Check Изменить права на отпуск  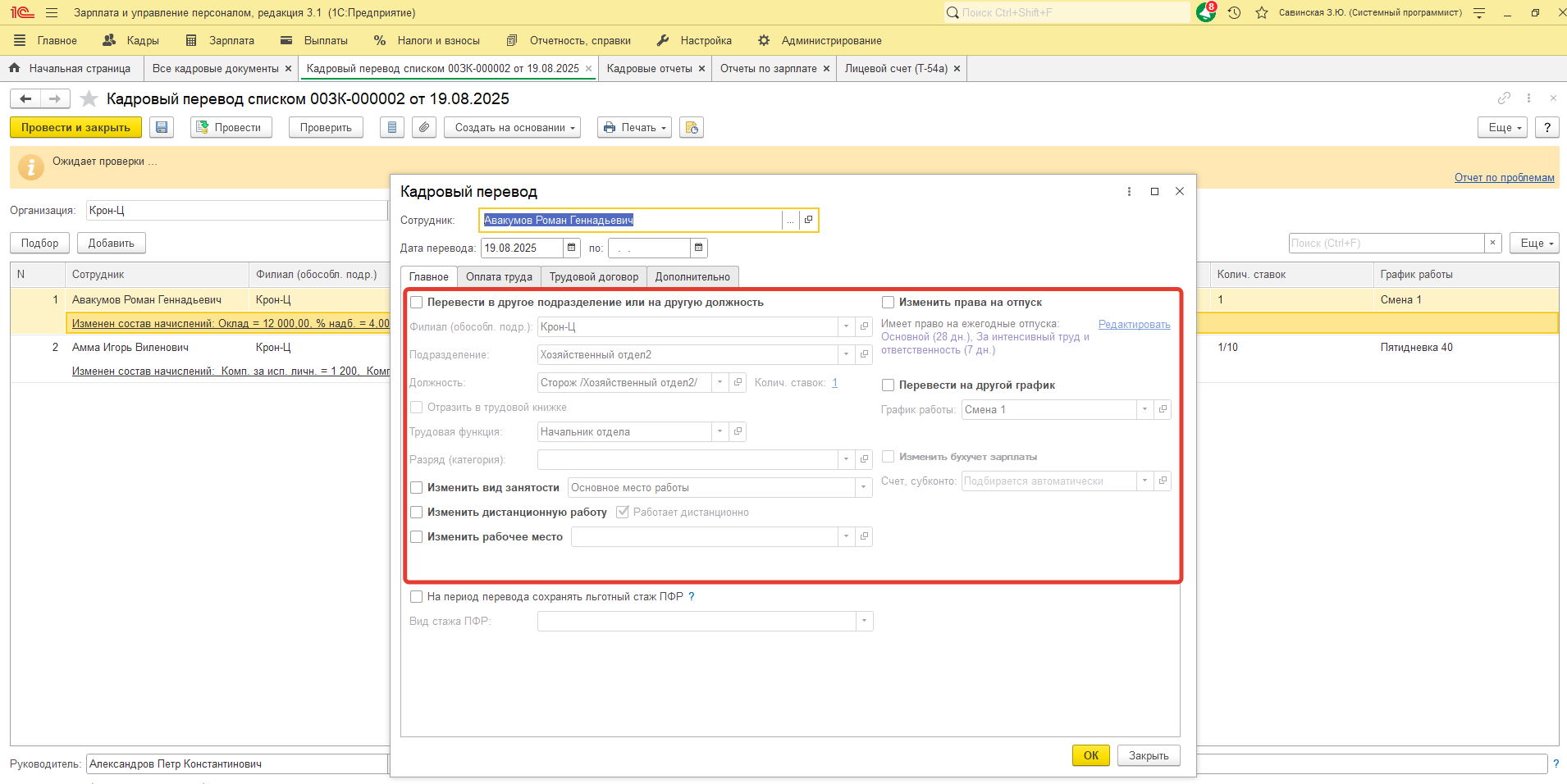point(888,302)
